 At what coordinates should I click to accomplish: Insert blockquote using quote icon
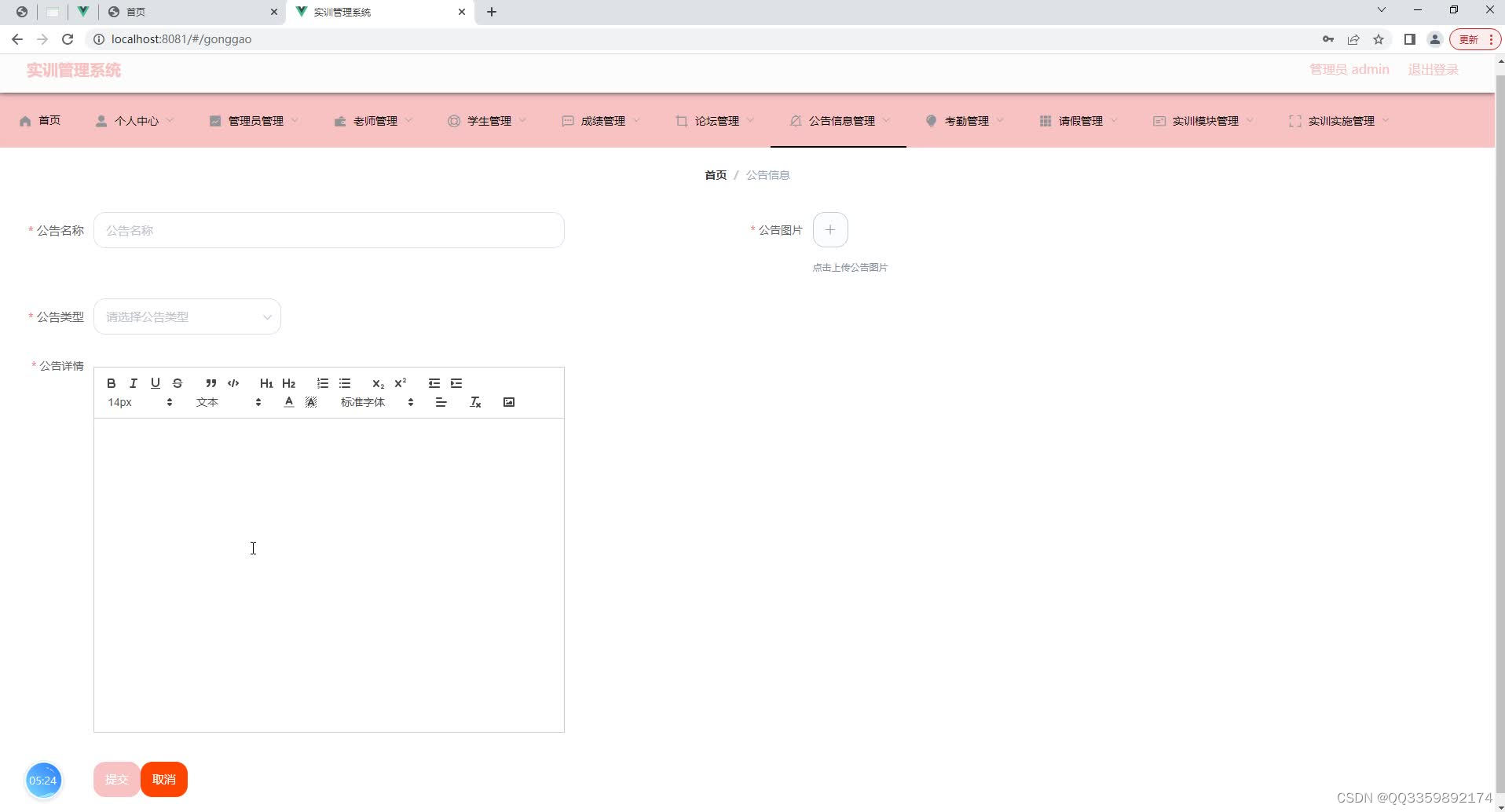point(211,383)
